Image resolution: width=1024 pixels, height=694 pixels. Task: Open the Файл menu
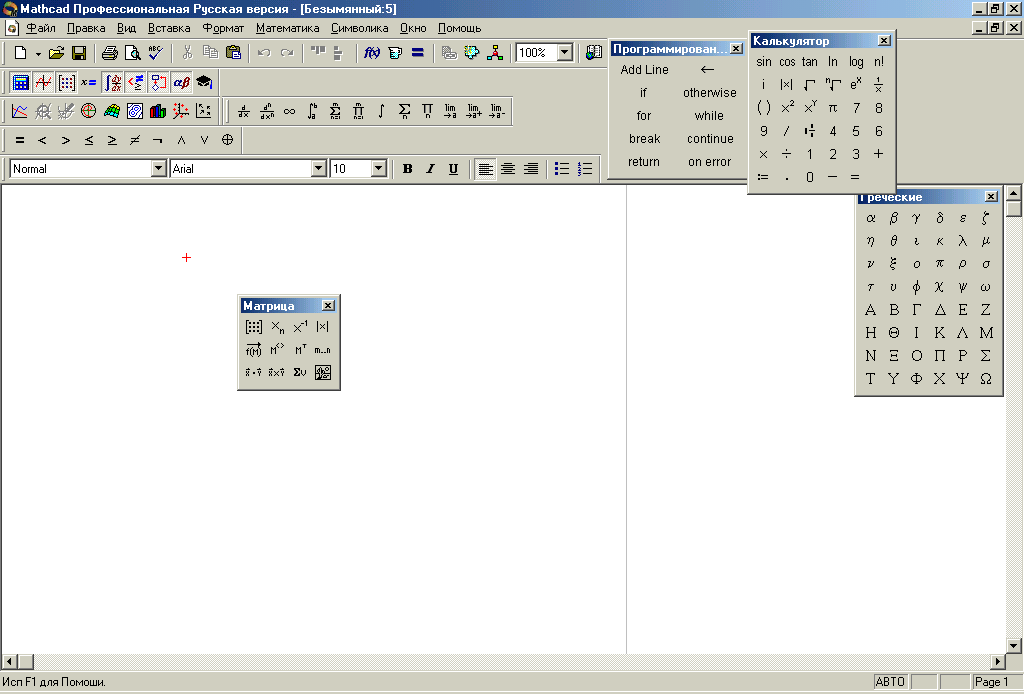[x=40, y=28]
